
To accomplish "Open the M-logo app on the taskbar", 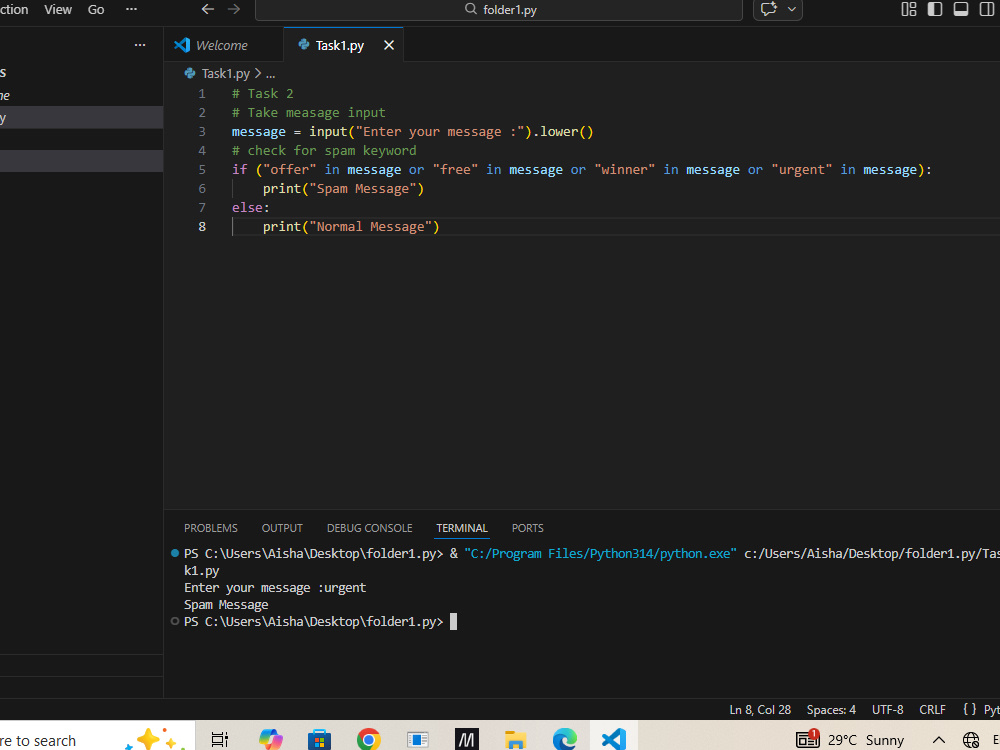I will (x=466, y=739).
